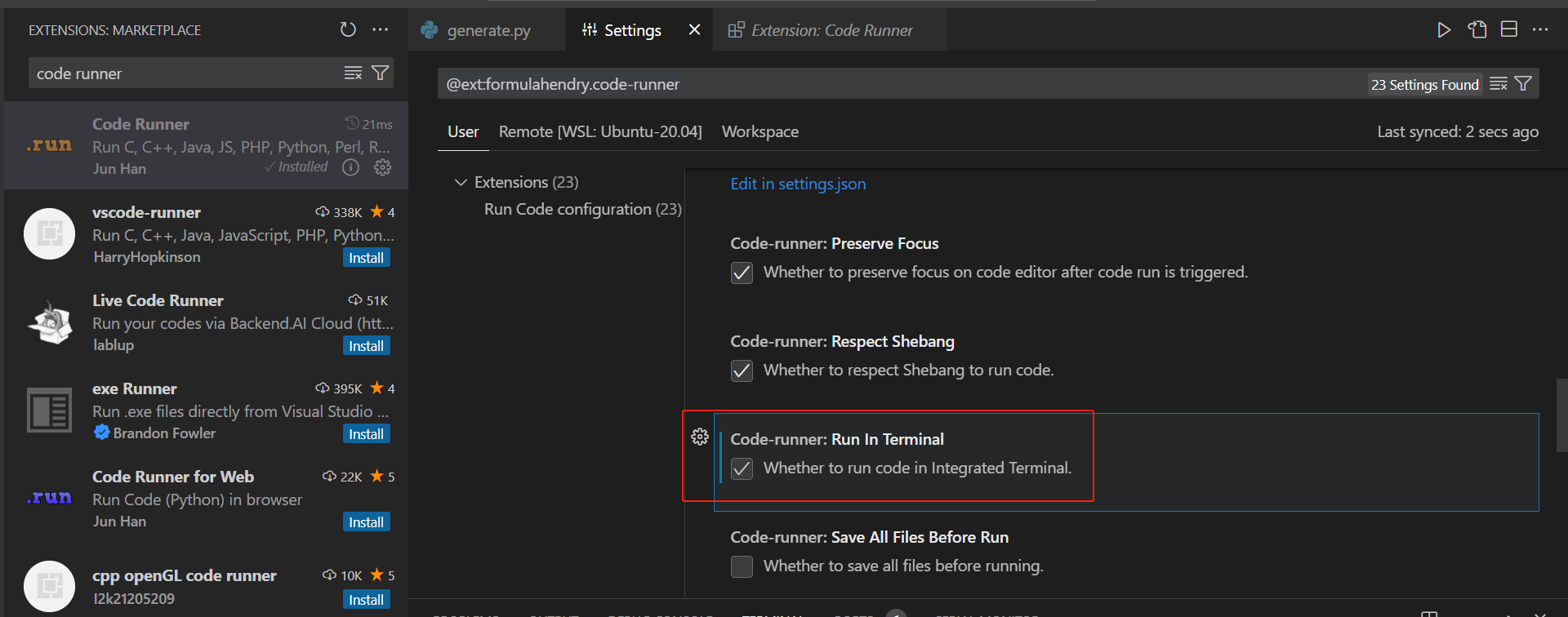
Task: Click the Code Runner info icon
Action: click(x=350, y=167)
